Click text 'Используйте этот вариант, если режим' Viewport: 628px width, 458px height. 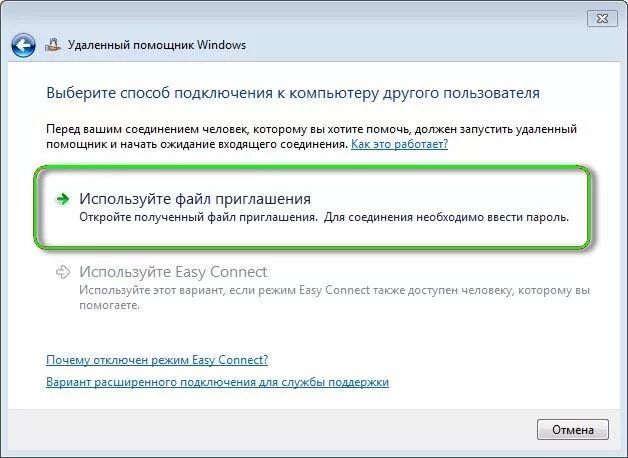pos(188,290)
